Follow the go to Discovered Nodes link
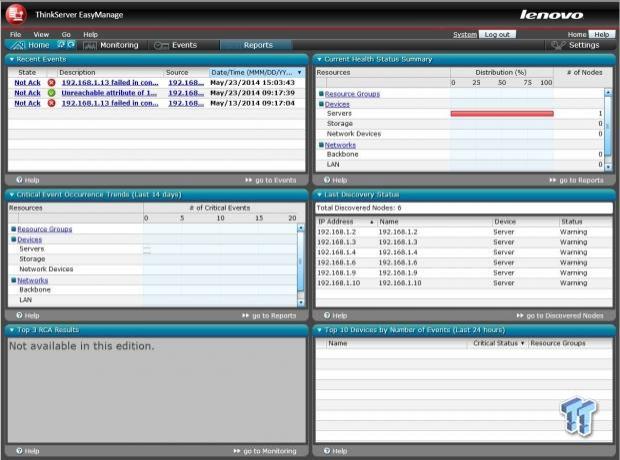 [565, 316]
